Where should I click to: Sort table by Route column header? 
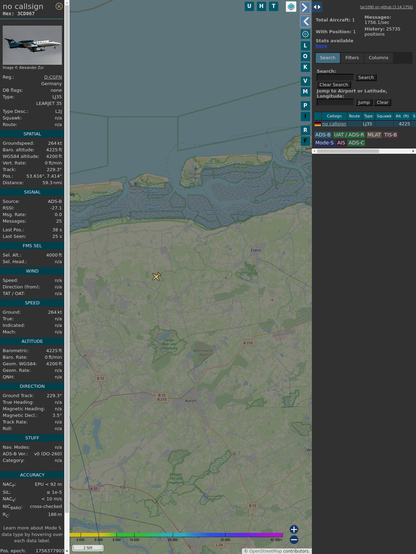(x=354, y=116)
